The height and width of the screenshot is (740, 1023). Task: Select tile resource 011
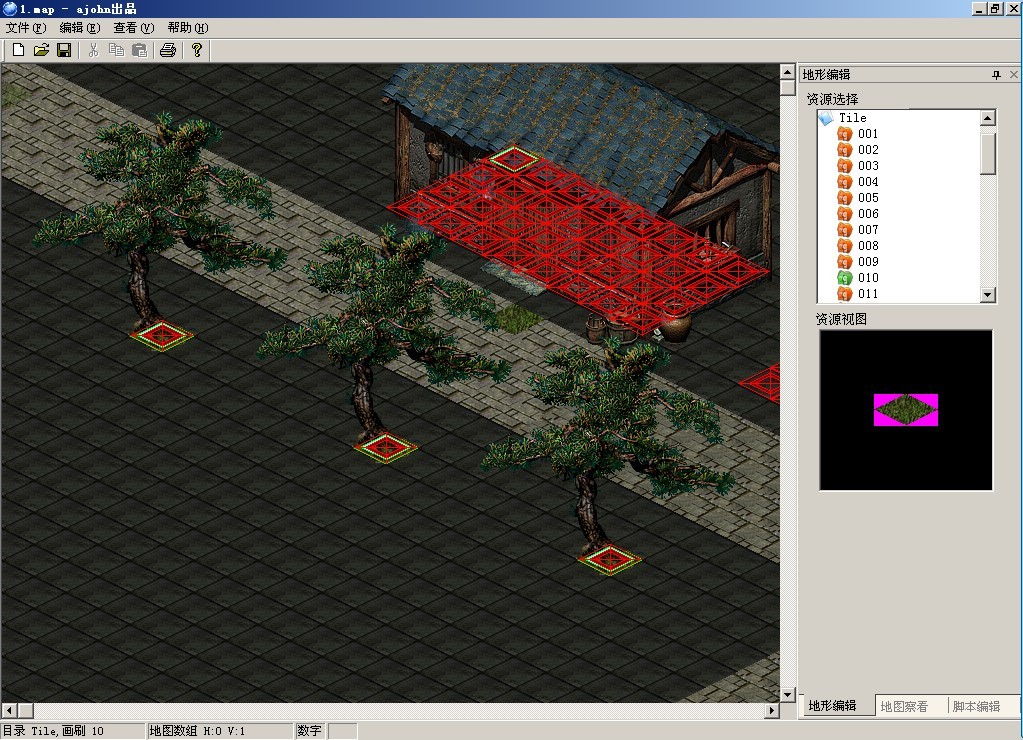pyautogui.click(x=868, y=294)
